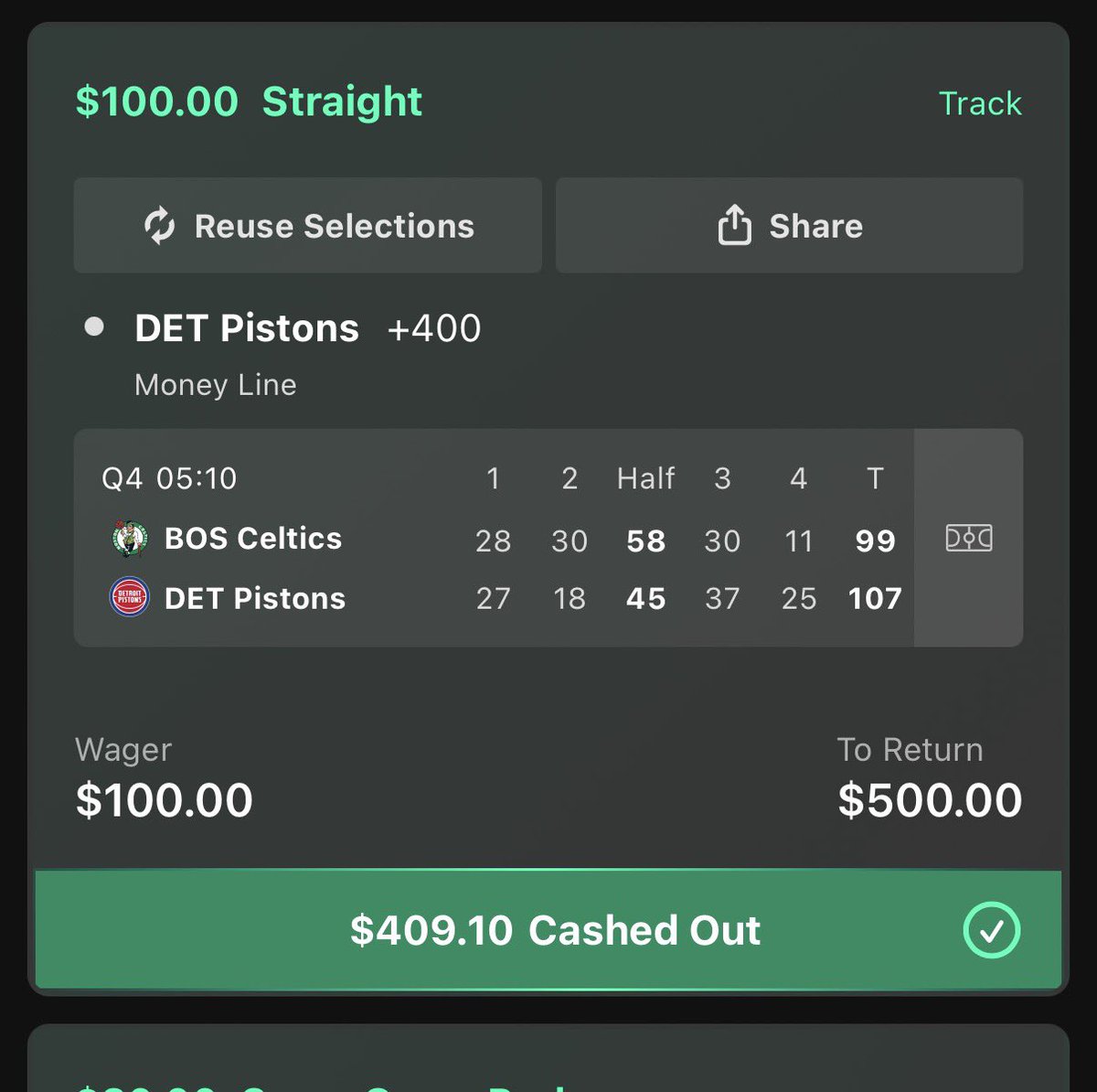Click the bullet dot beside DET Pistons
Screen dimensions: 1097x1092
(x=94, y=327)
